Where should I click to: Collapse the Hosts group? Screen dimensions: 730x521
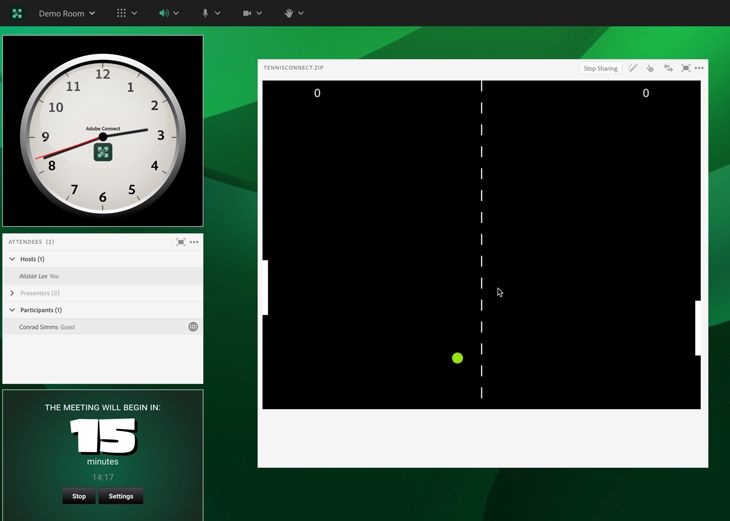pos(12,259)
